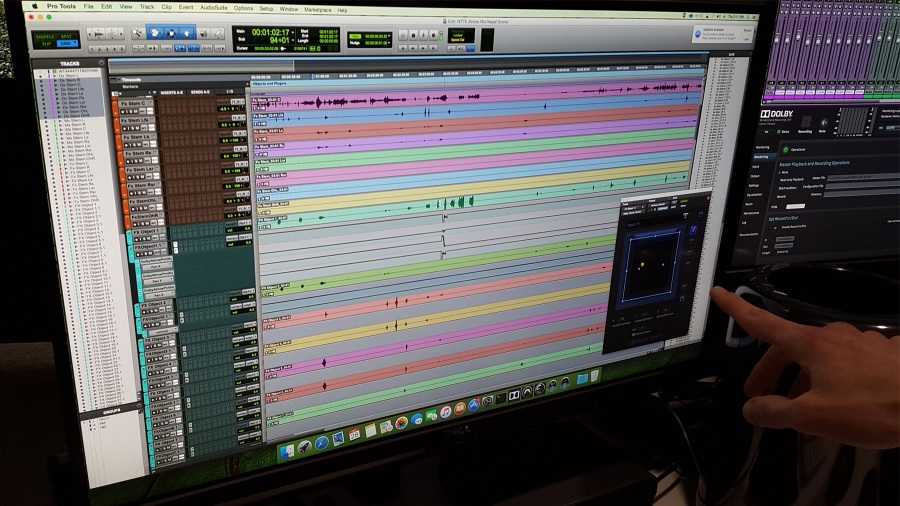Open Terminal from the Dock
This screenshot has width=900, height=506.
click(501, 399)
